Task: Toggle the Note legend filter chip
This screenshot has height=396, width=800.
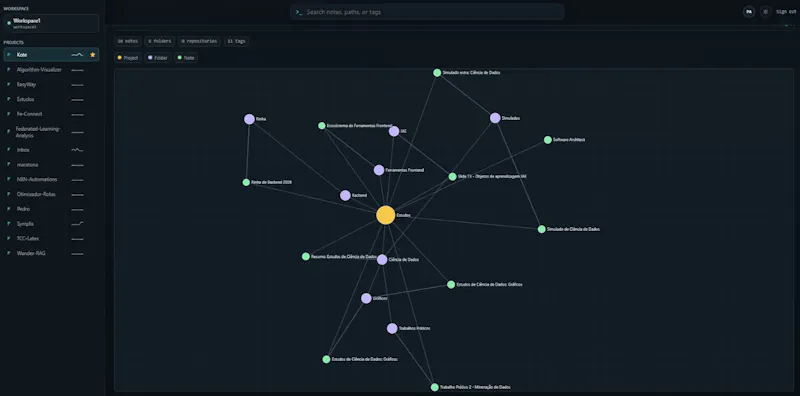Action: click(186, 58)
